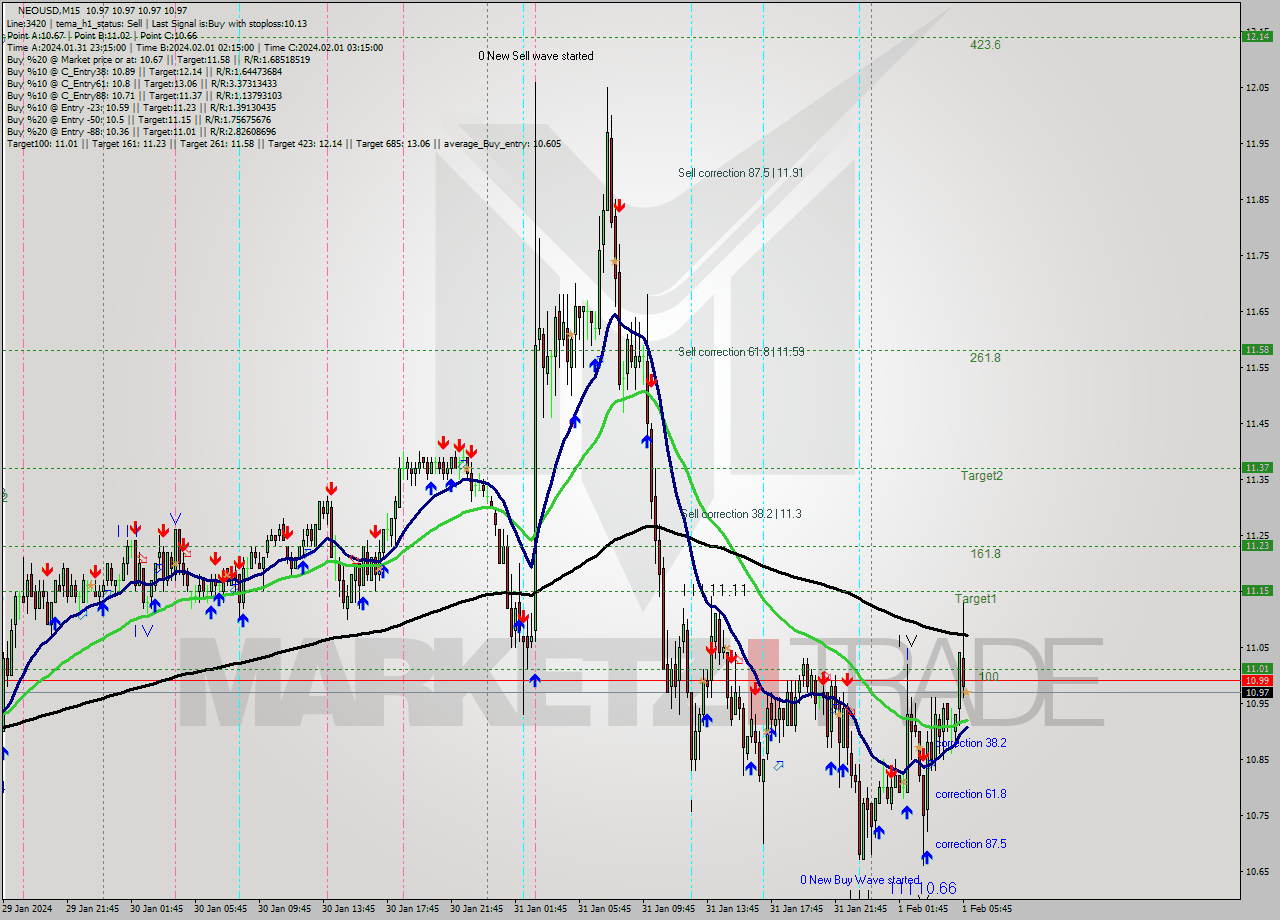Click the 'I I I 11.11' wave label
The width and height of the screenshot is (1280, 920).
pos(715,590)
